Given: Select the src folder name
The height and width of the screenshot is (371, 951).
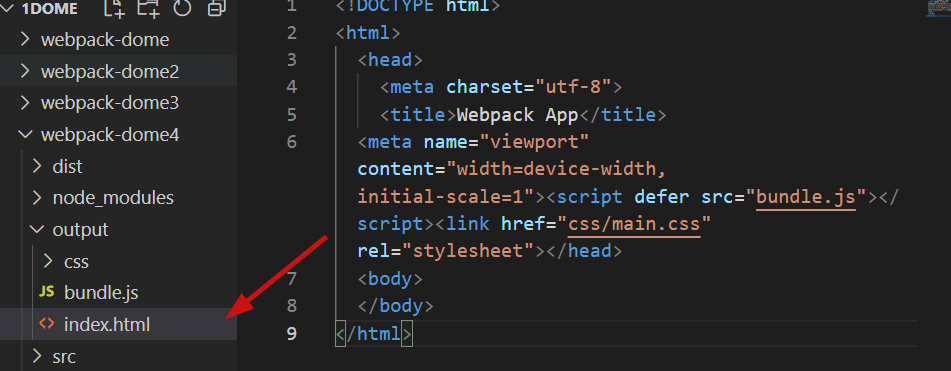Looking at the screenshot, I should [64, 356].
